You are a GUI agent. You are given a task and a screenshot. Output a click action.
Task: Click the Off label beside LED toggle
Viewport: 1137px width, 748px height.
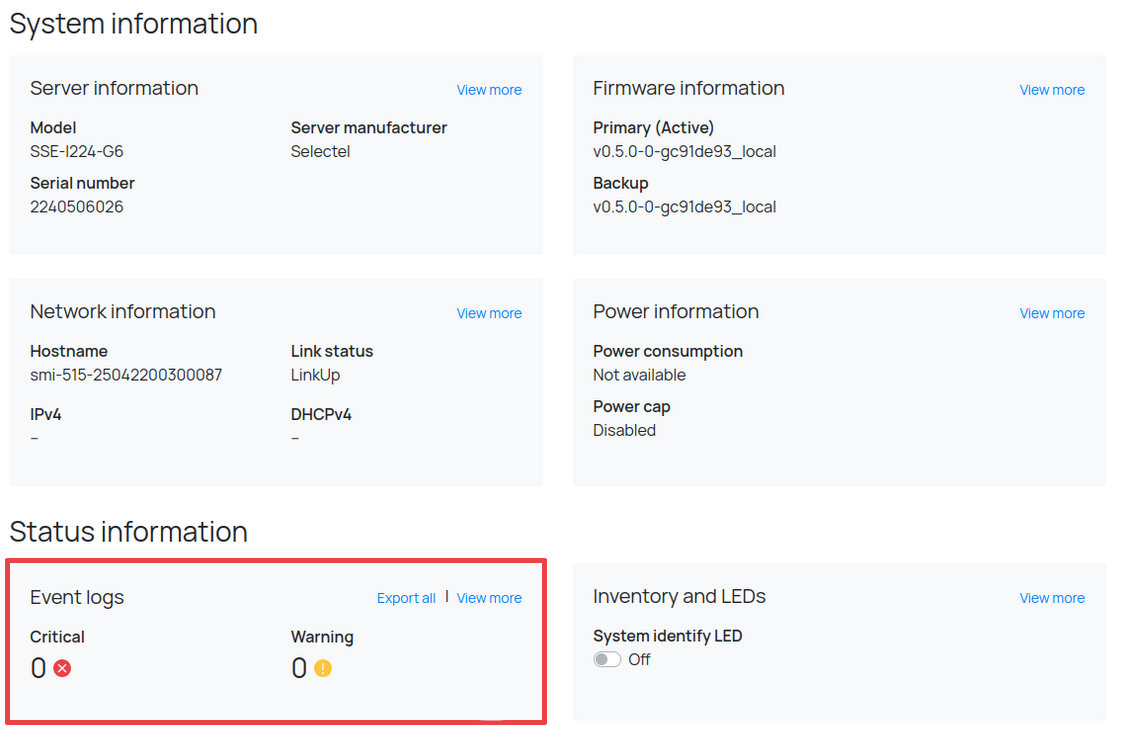[639, 660]
